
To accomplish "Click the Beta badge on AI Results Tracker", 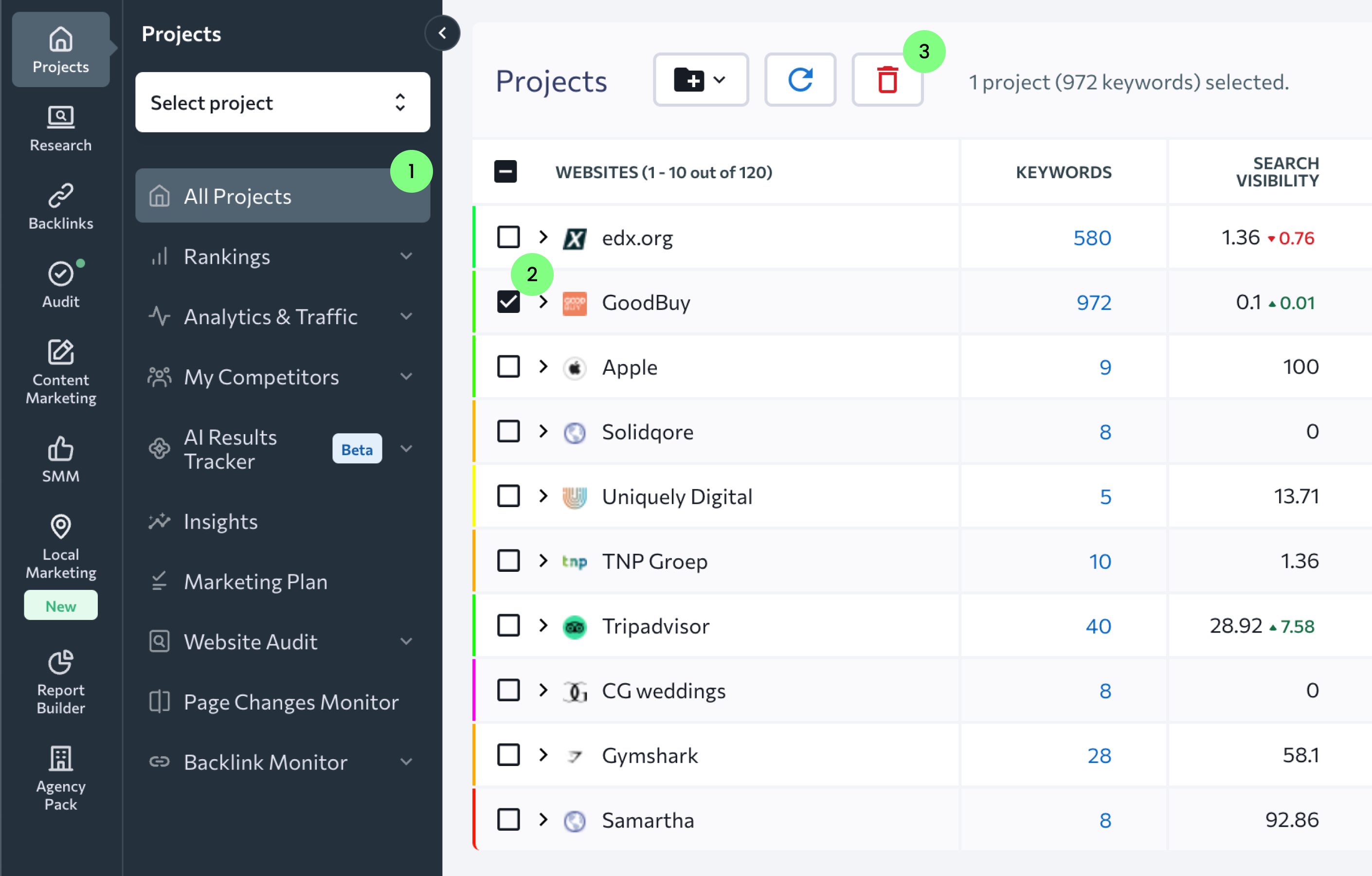I will 357,449.
